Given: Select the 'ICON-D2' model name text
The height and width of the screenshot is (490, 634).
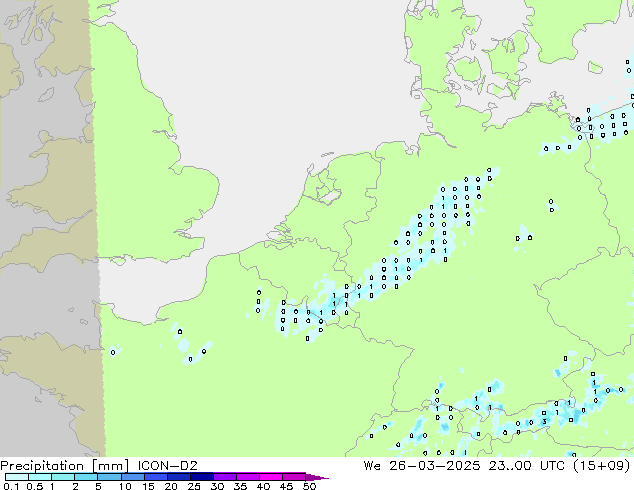Looking at the screenshot, I should point(167,466).
